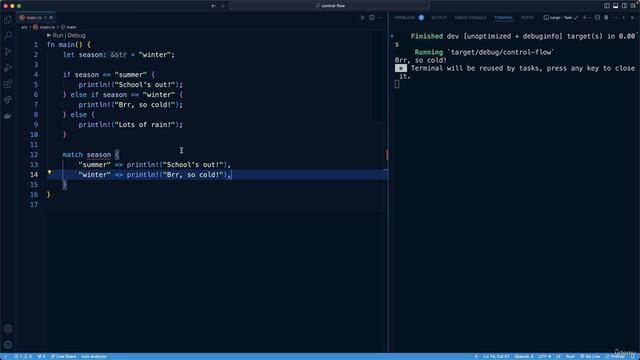This screenshot has height=360, width=640.
Task: Click the &str type hint on line 2
Action: (x=119, y=55)
